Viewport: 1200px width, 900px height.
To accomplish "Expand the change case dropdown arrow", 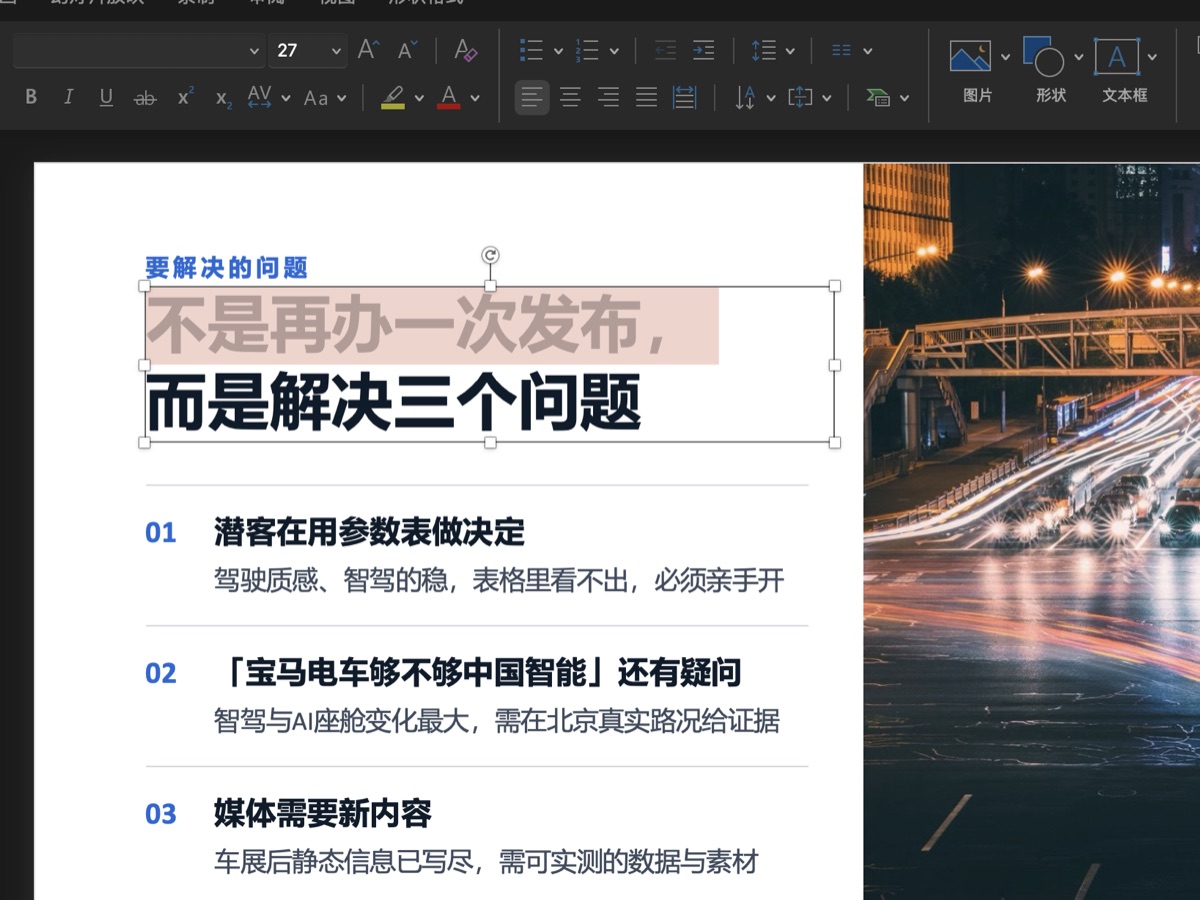I will pyautogui.click(x=341, y=98).
